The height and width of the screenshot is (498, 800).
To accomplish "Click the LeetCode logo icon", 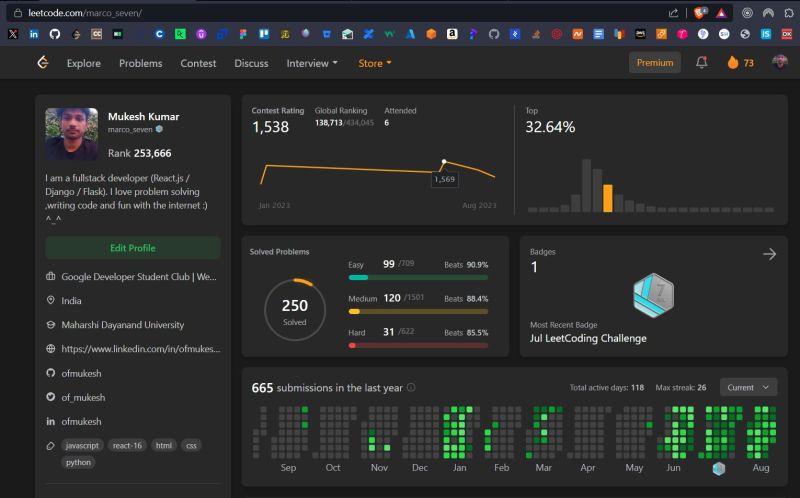I will (43, 63).
